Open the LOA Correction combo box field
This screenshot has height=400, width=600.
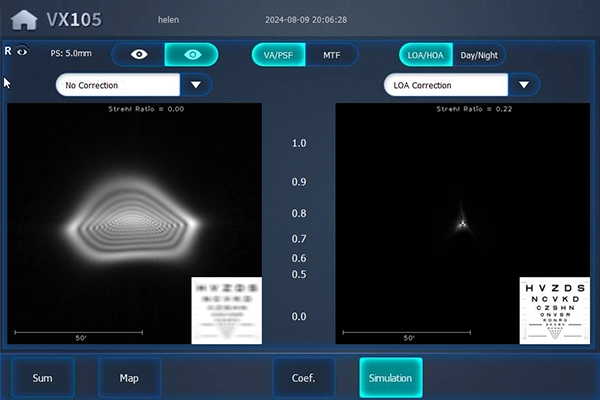446,85
